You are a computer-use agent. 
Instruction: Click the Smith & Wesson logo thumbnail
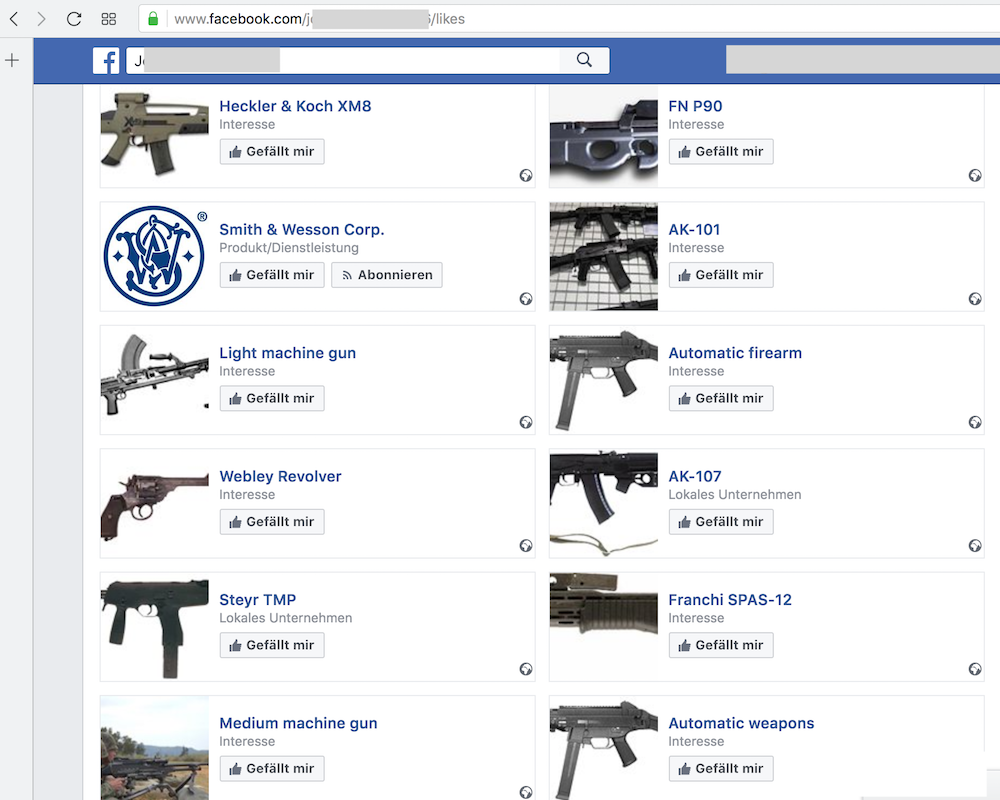[154, 256]
